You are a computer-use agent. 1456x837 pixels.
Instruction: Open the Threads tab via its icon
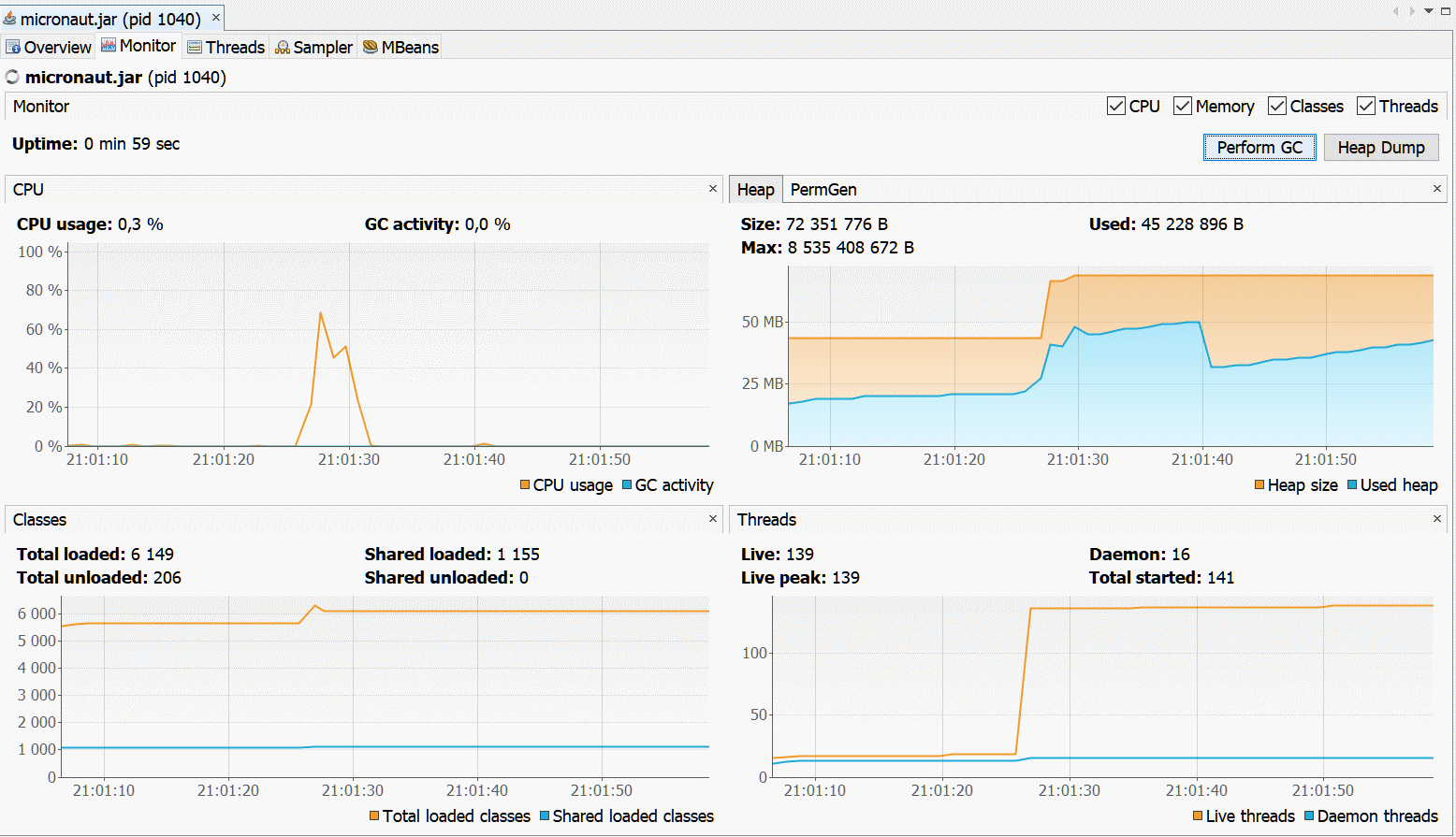195,47
